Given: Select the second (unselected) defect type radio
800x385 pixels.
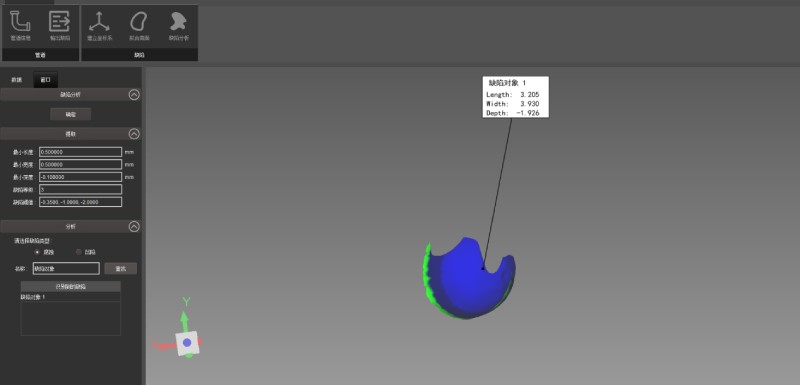Looking at the screenshot, I should 79,252.
